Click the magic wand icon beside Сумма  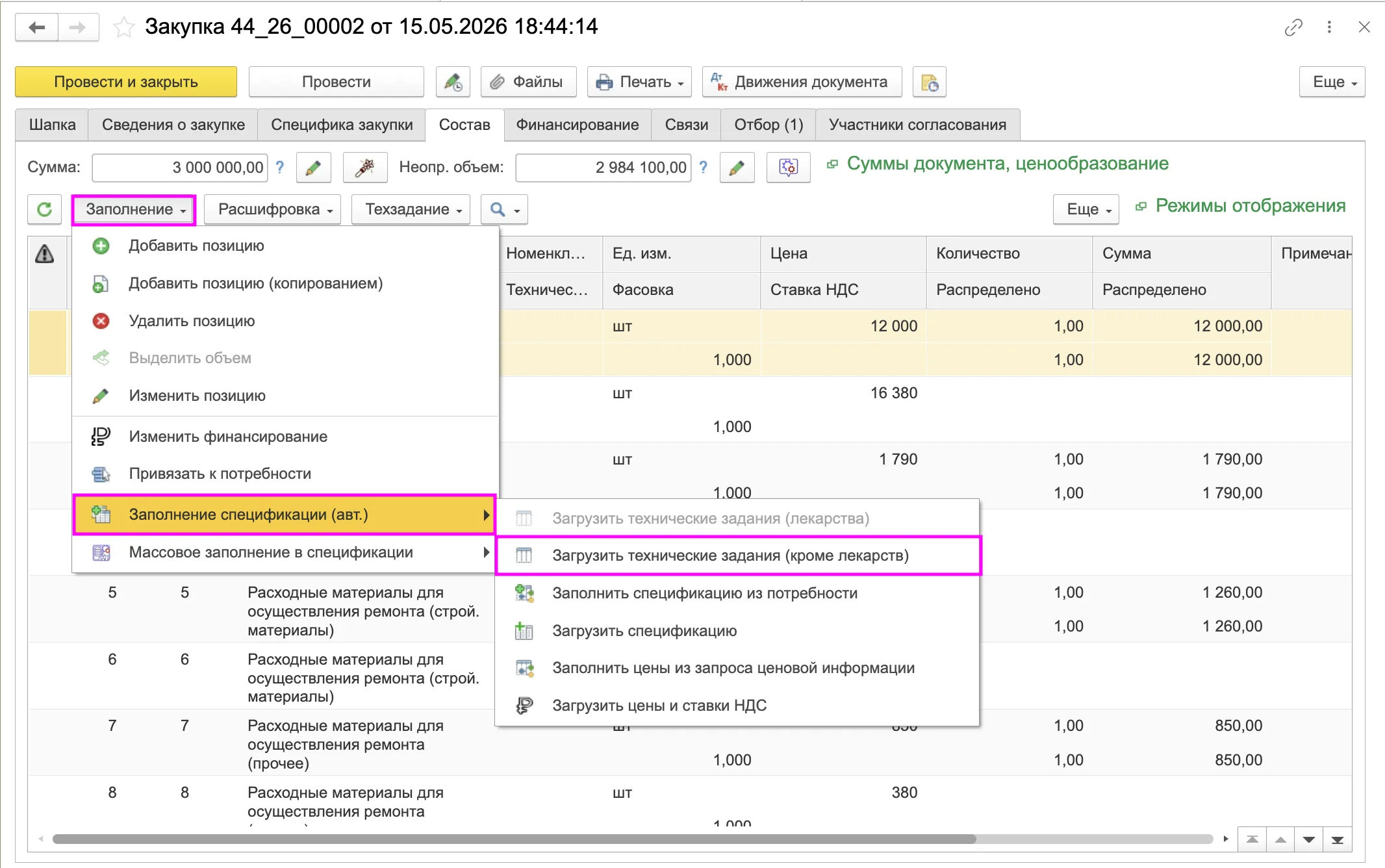(364, 168)
